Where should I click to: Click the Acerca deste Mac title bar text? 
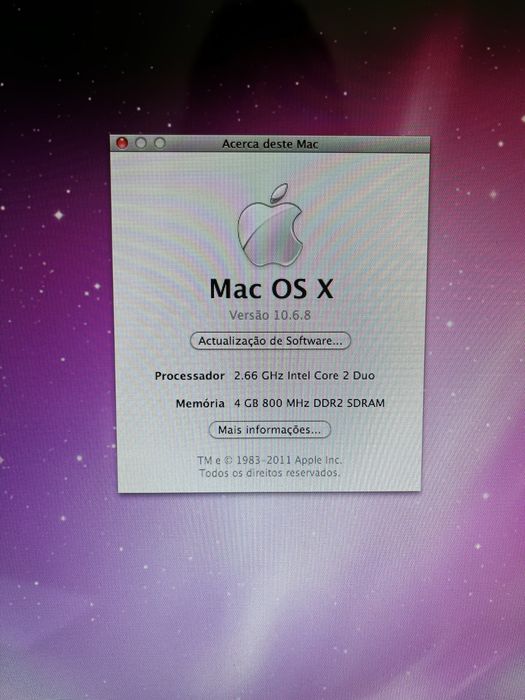pos(270,144)
